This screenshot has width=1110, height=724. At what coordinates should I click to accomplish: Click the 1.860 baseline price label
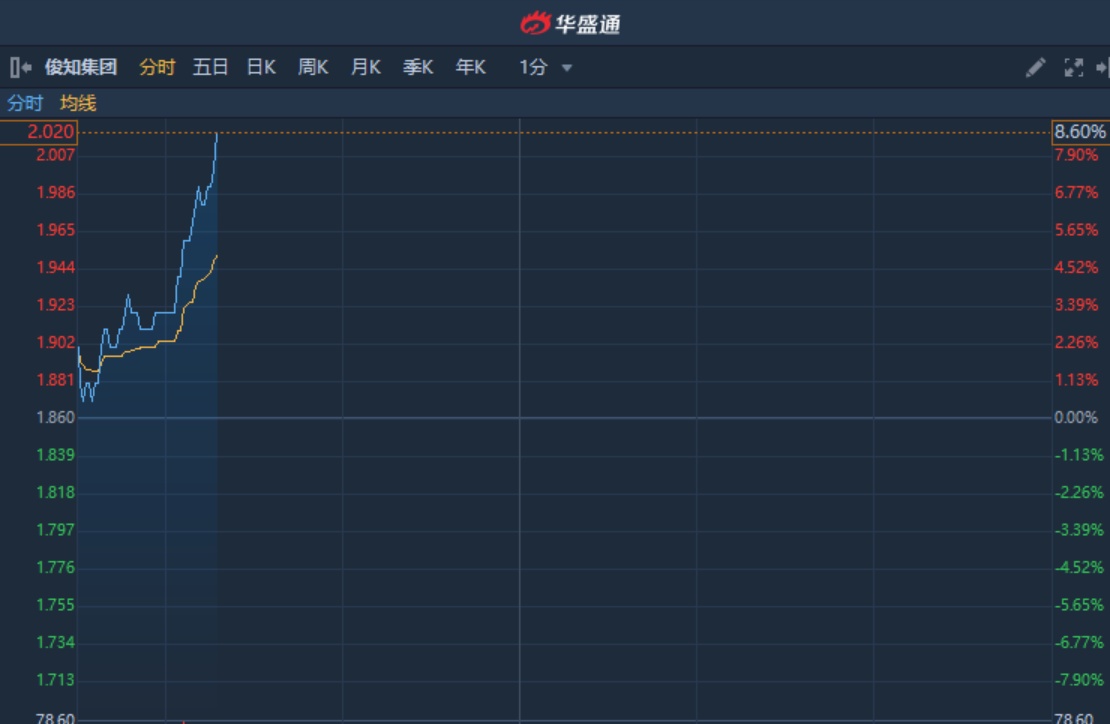click(x=55, y=418)
